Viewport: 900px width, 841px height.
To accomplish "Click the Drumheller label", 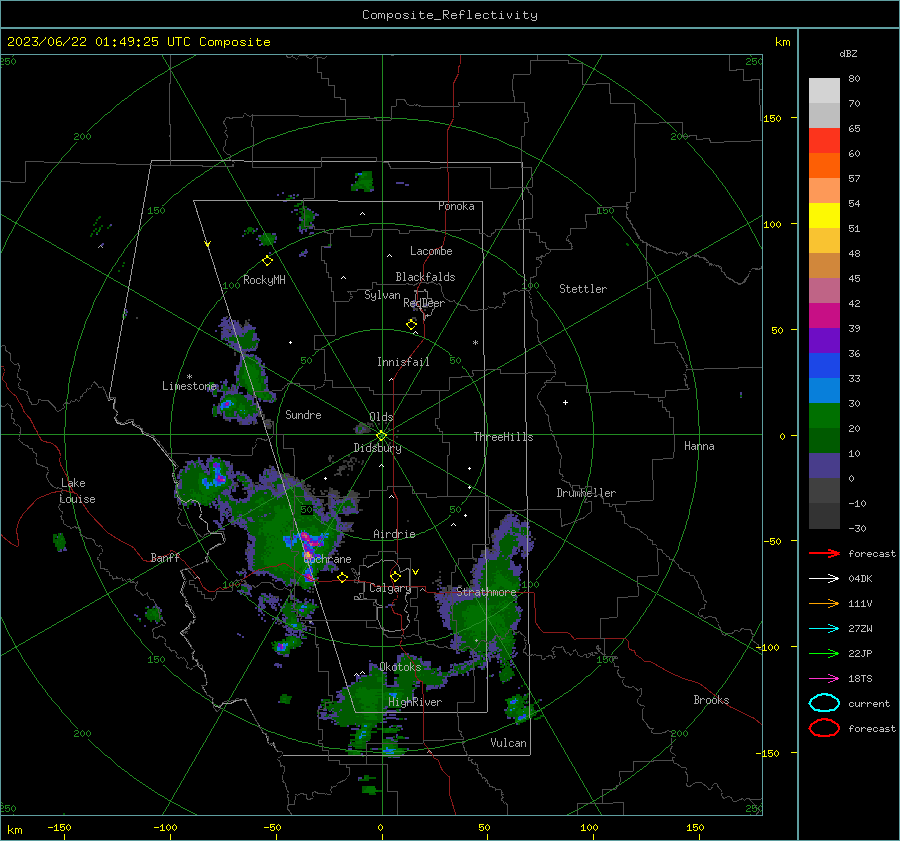I will pos(586,493).
